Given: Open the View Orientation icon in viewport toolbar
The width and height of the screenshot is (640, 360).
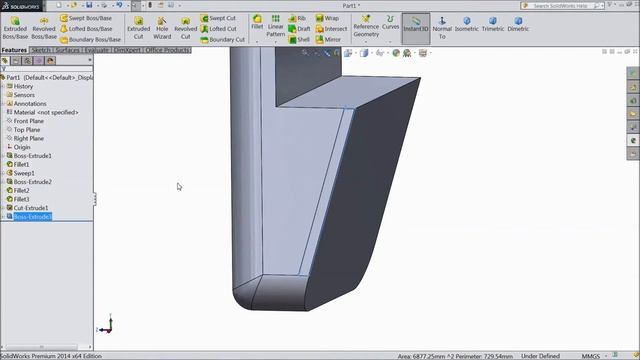Looking at the screenshot, I should coord(348,53).
